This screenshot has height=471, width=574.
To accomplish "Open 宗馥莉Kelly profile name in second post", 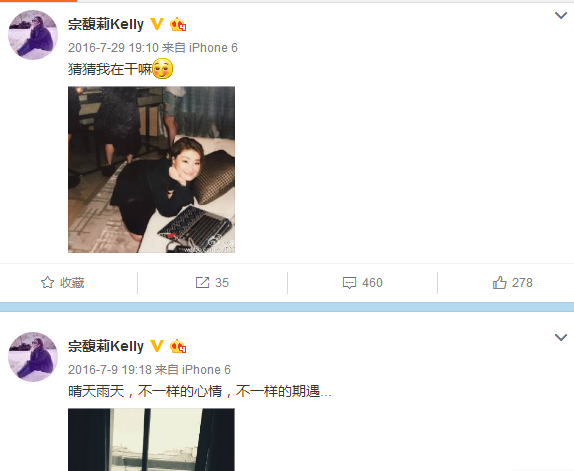I will click(x=106, y=346).
